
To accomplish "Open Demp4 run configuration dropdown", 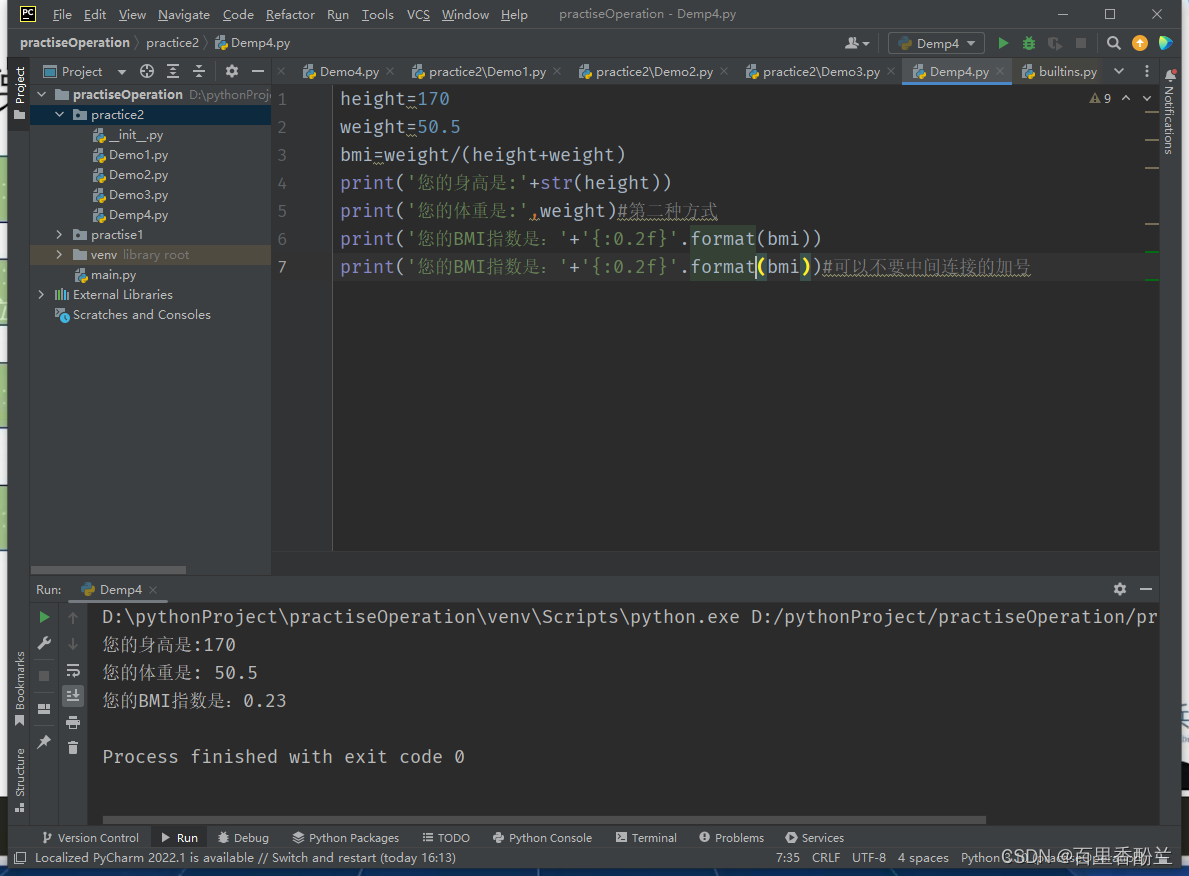I will pos(936,43).
